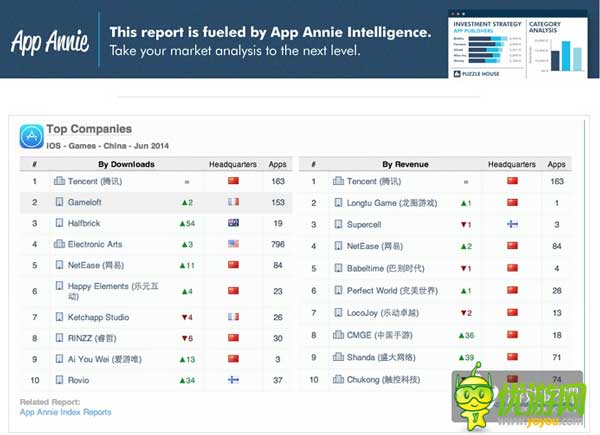
Task: Click the App Store icon beside Top Companies
Action: point(31,136)
